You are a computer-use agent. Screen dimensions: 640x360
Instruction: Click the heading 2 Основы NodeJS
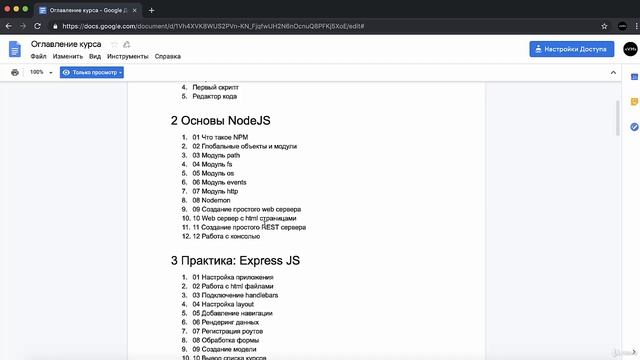coord(220,120)
